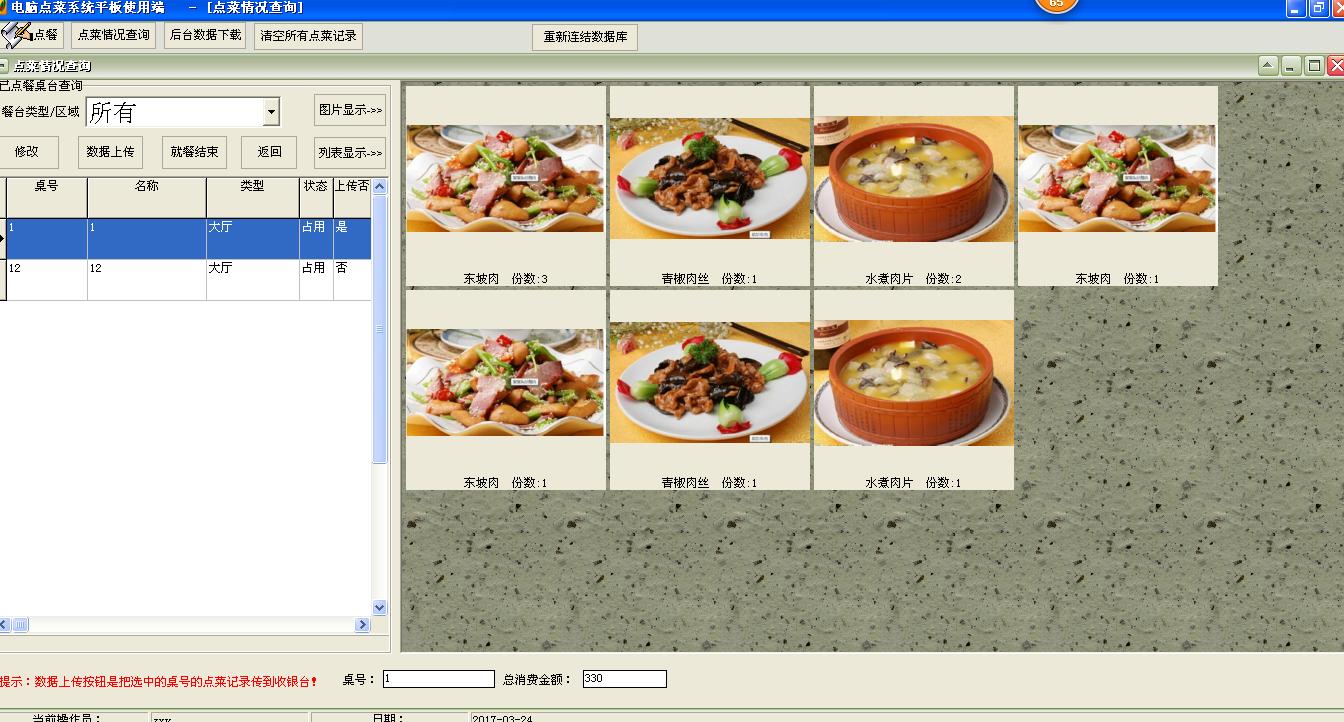
Task: Click 重新连结数据库 button
Action: point(585,37)
